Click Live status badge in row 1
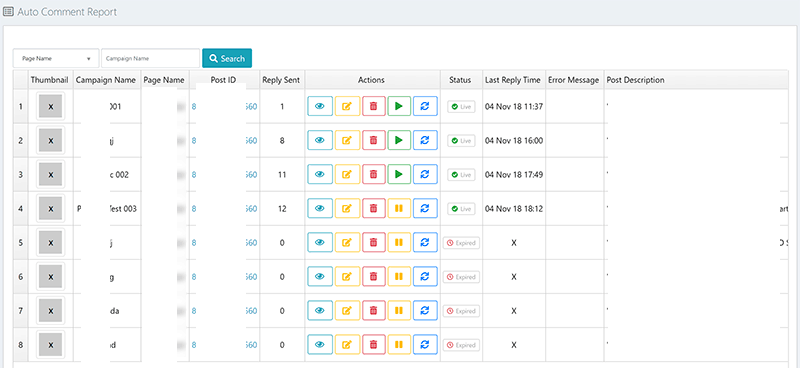Screen dimensions: 800x368 tap(461, 107)
